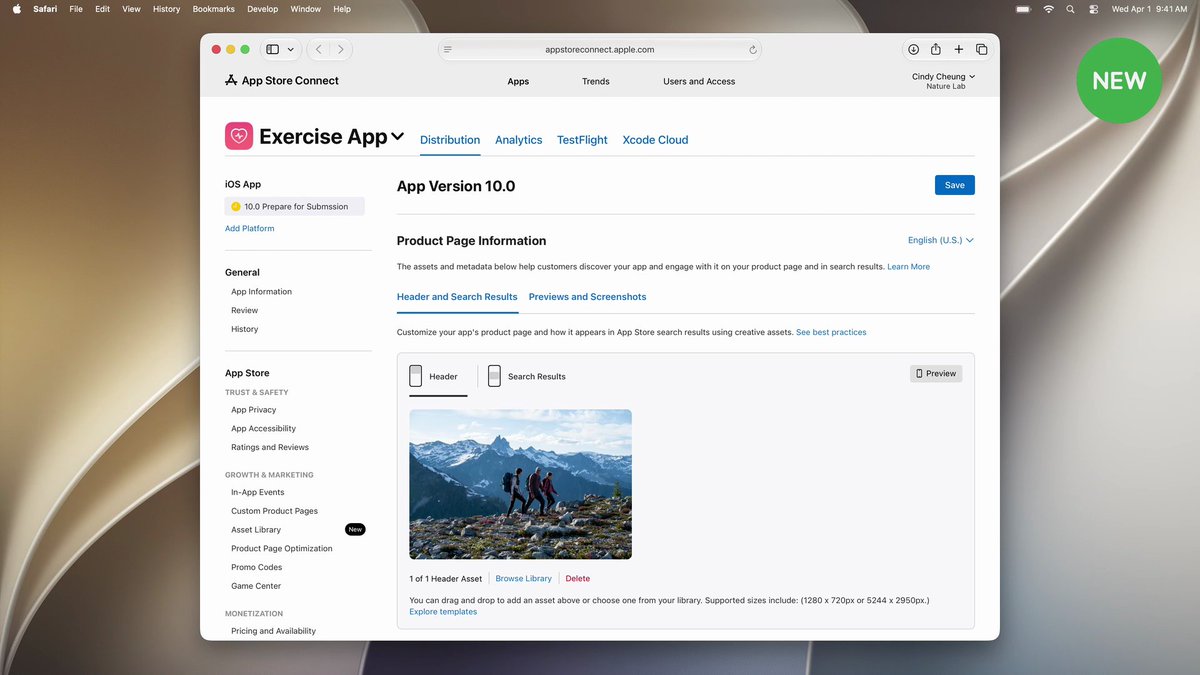Open App Information in sidebar

(x=262, y=292)
